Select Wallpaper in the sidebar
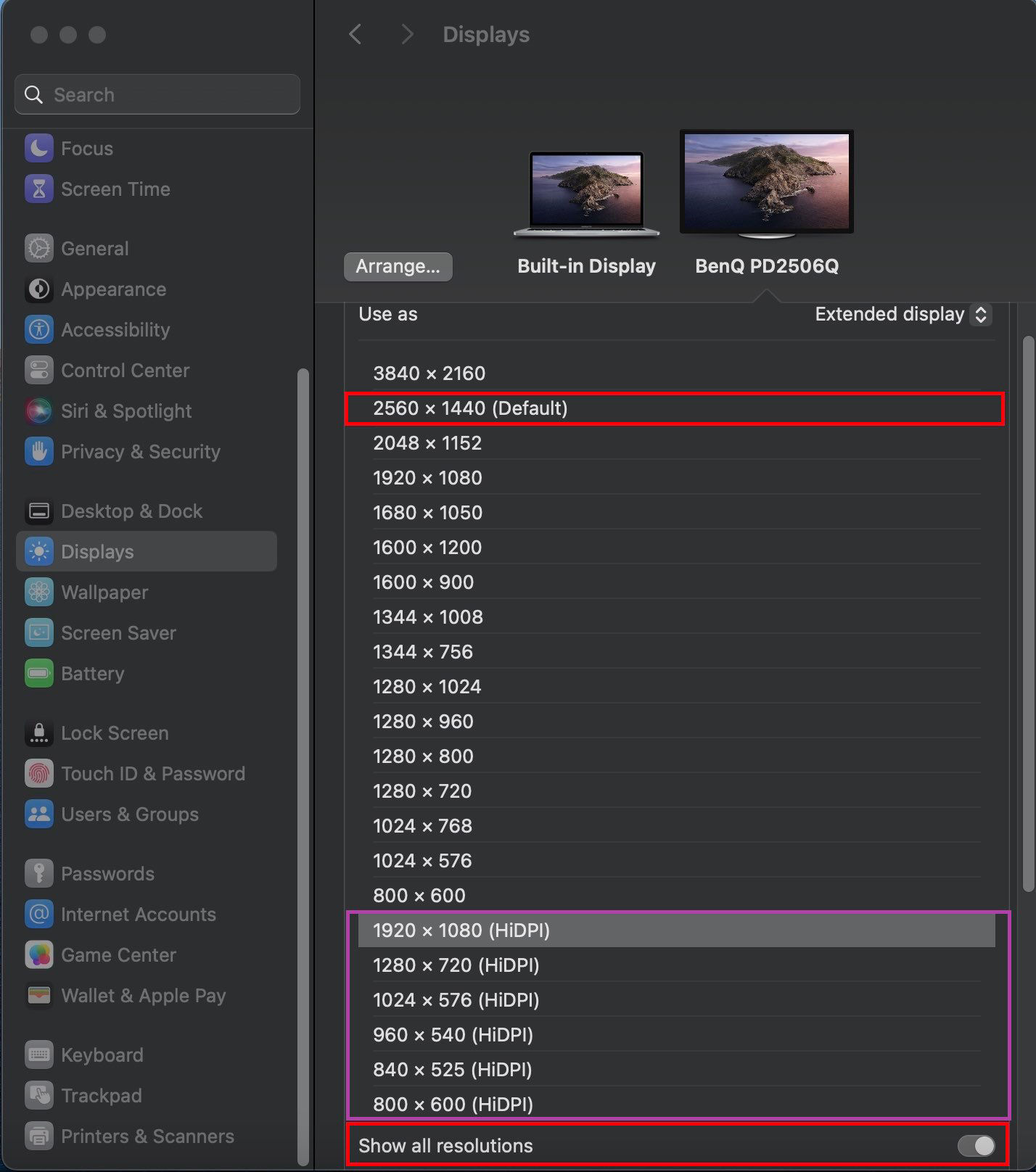Viewport: 1036px width, 1172px height. (x=147, y=592)
